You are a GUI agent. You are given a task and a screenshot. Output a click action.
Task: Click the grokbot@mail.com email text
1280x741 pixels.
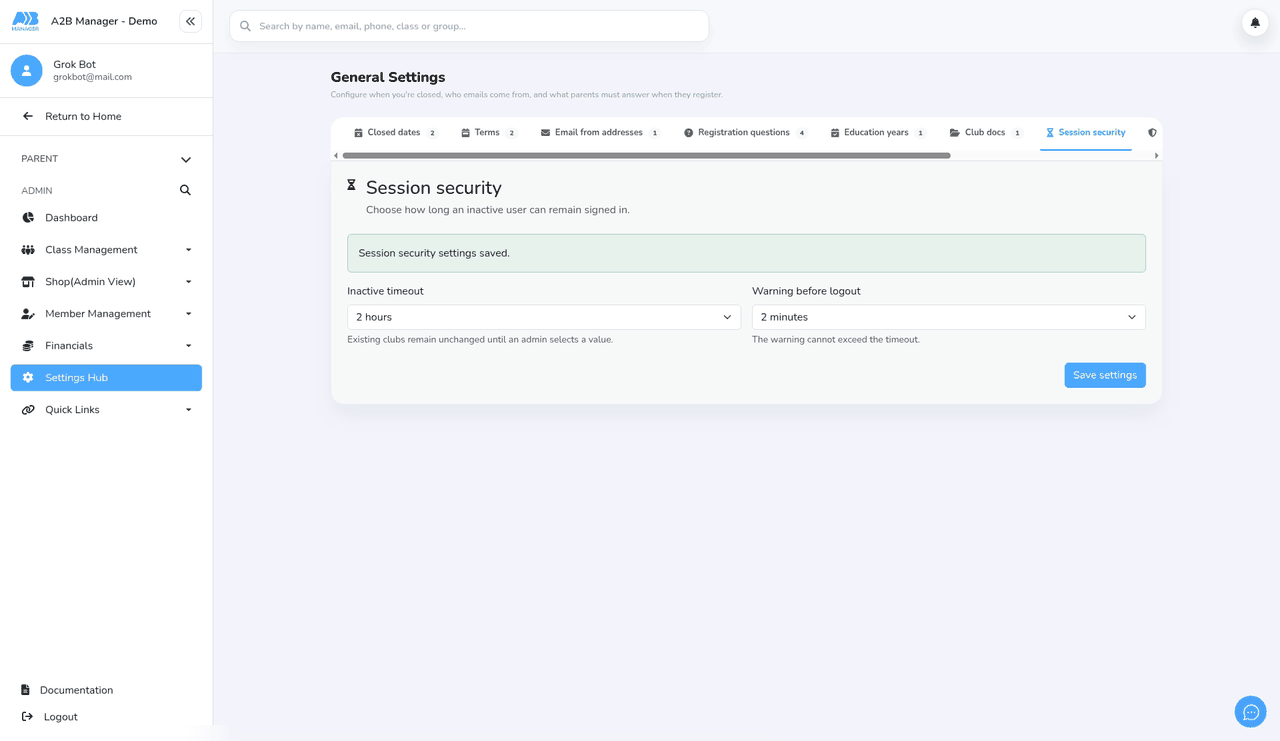(x=92, y=77)
